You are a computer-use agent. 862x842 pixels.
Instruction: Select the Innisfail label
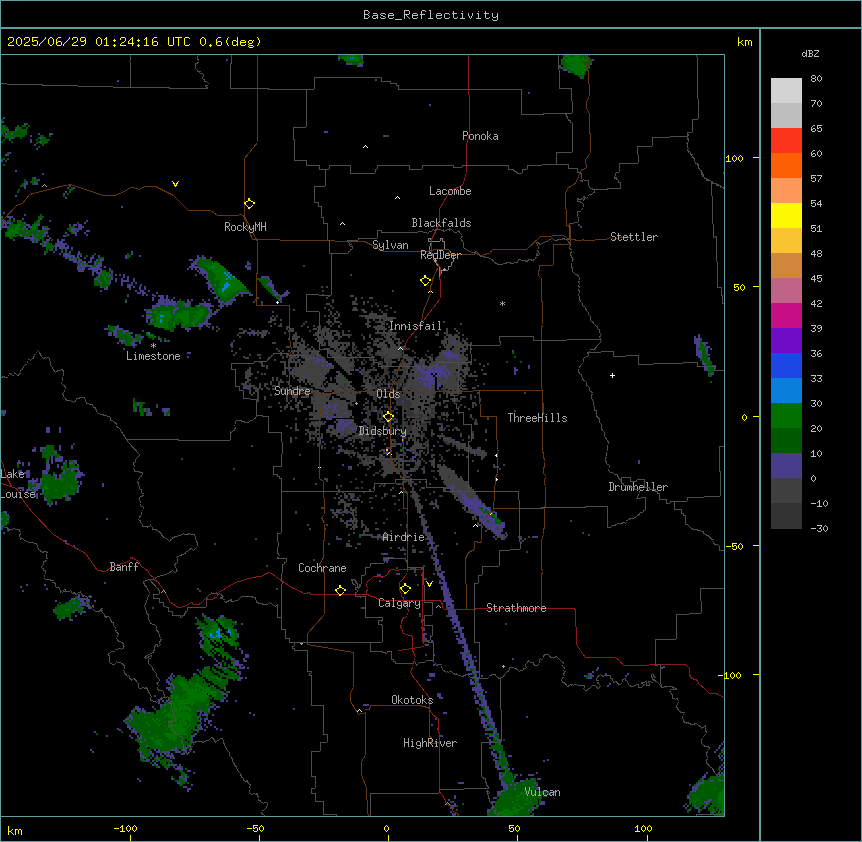click(x=416, y=326)
